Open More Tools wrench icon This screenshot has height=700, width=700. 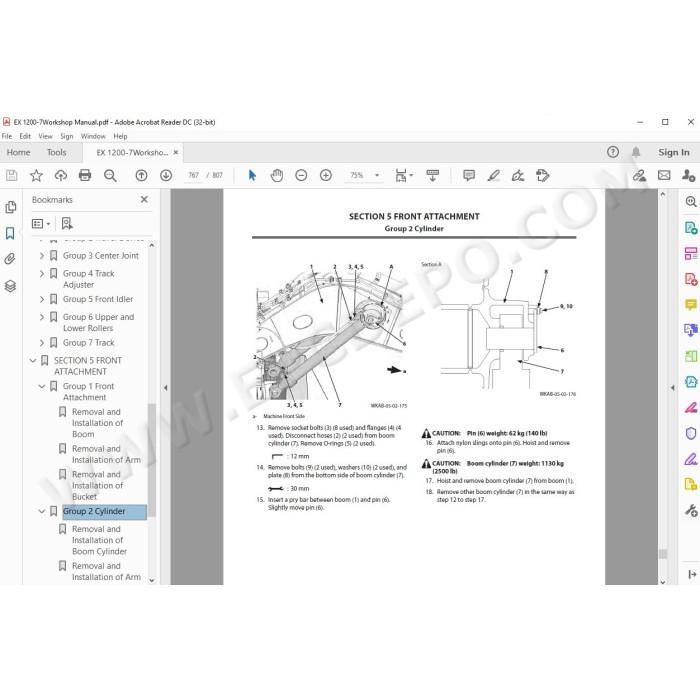[x=691, y=510]
